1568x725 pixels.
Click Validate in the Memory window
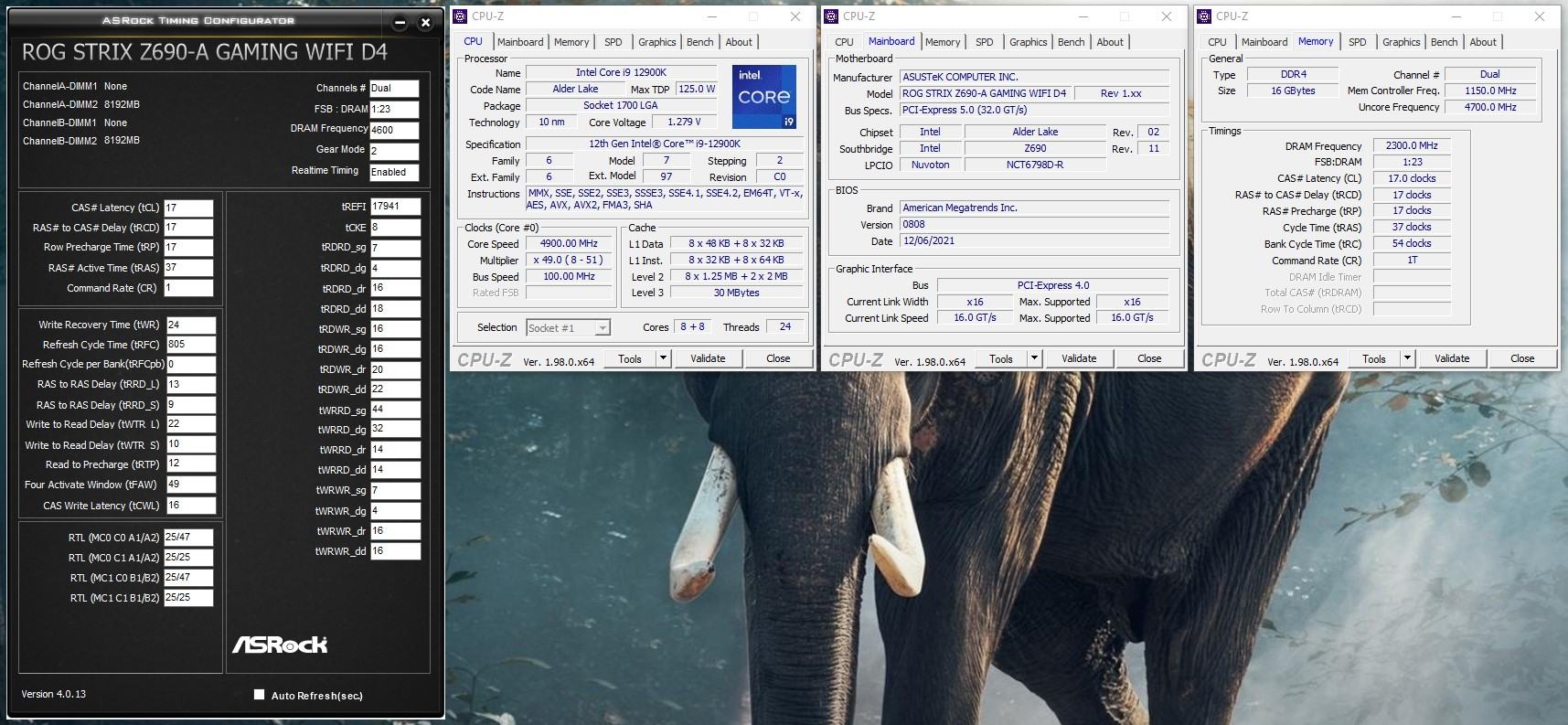coord(1452,358)
